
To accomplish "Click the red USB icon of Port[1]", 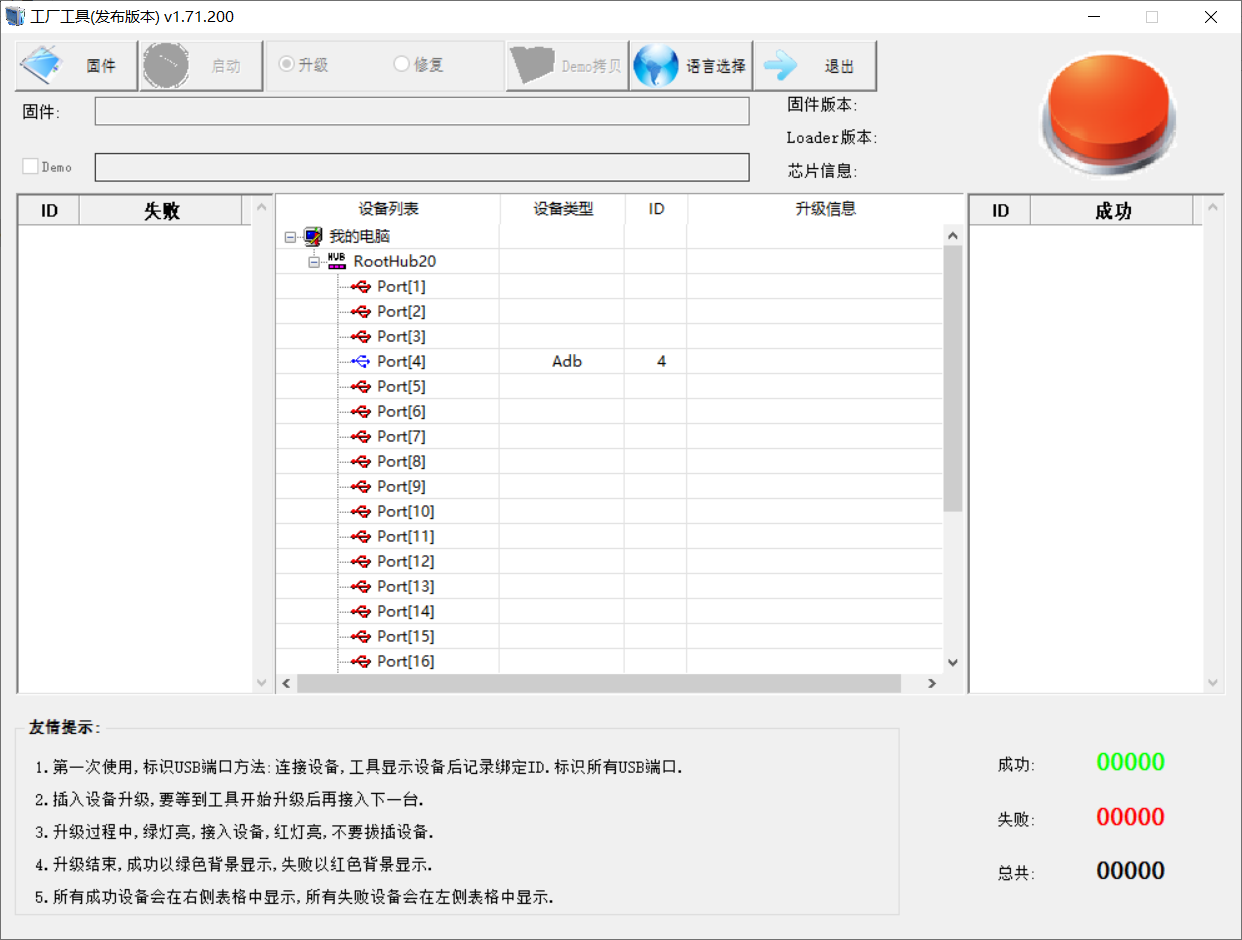I will click(361, 286).
